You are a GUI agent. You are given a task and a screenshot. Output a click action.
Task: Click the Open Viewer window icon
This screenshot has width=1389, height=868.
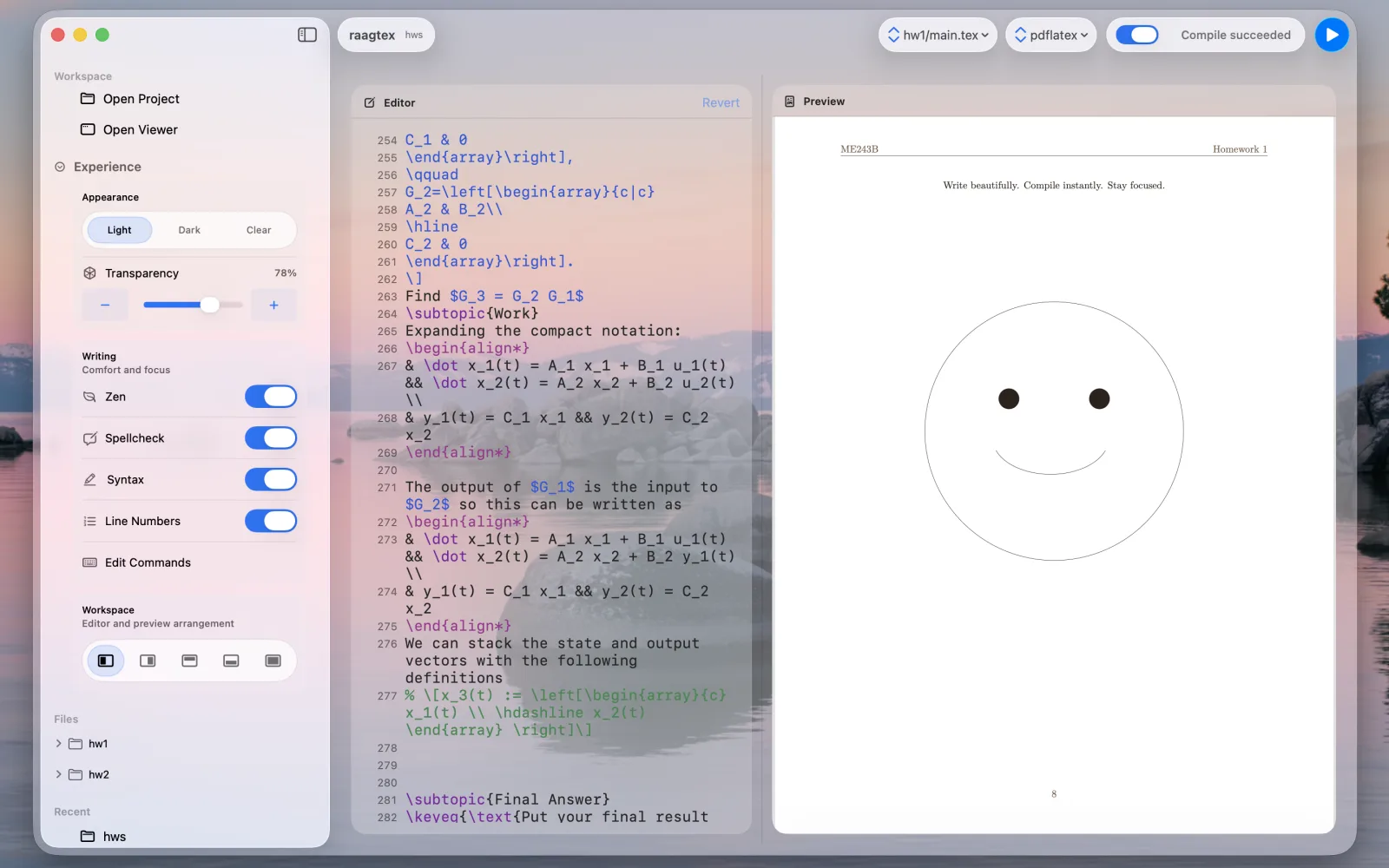(x=88, y=129)
